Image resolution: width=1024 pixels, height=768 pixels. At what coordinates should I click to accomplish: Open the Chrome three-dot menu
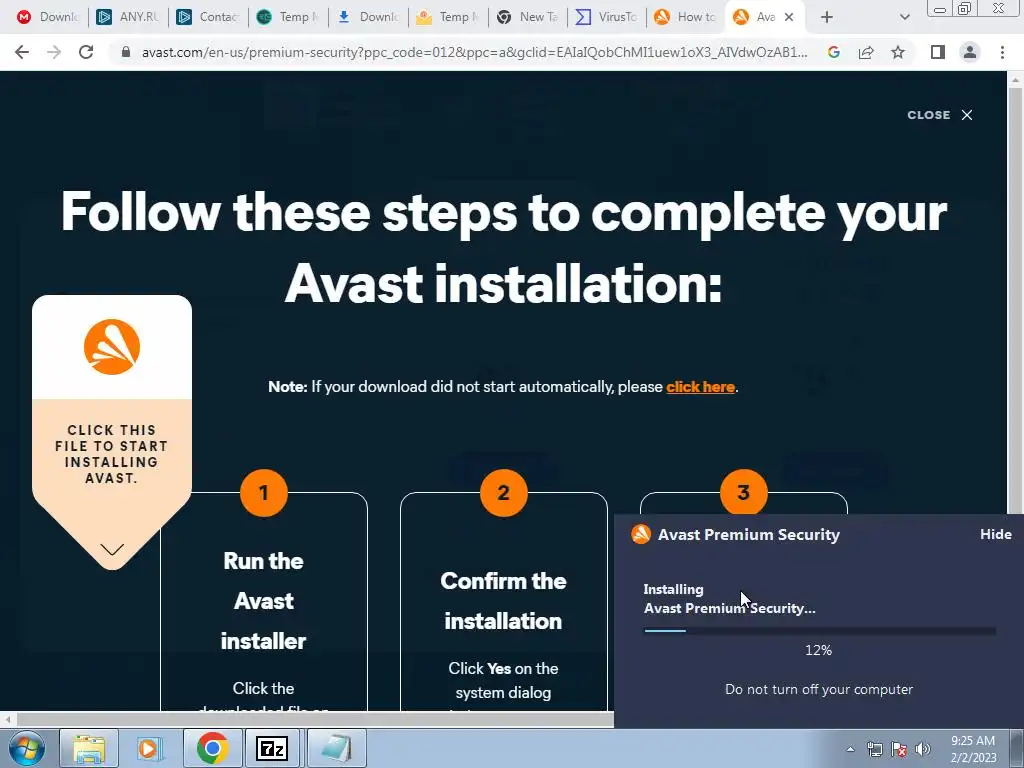[1002, 52]
